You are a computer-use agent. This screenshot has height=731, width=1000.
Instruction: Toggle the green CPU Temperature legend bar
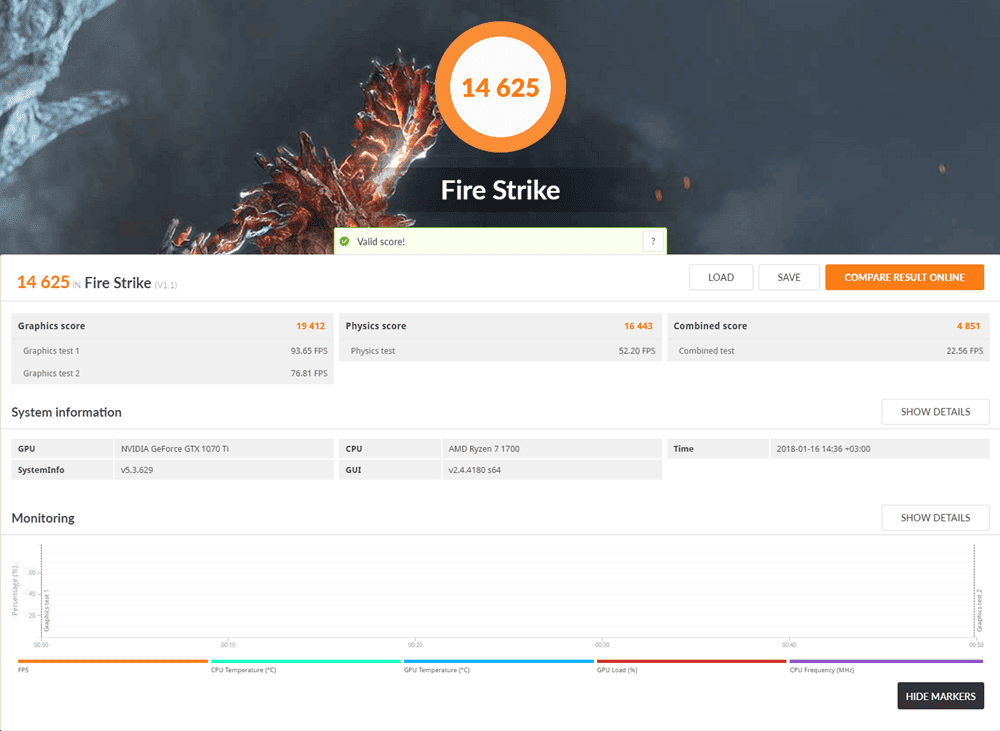click(305, 661)
